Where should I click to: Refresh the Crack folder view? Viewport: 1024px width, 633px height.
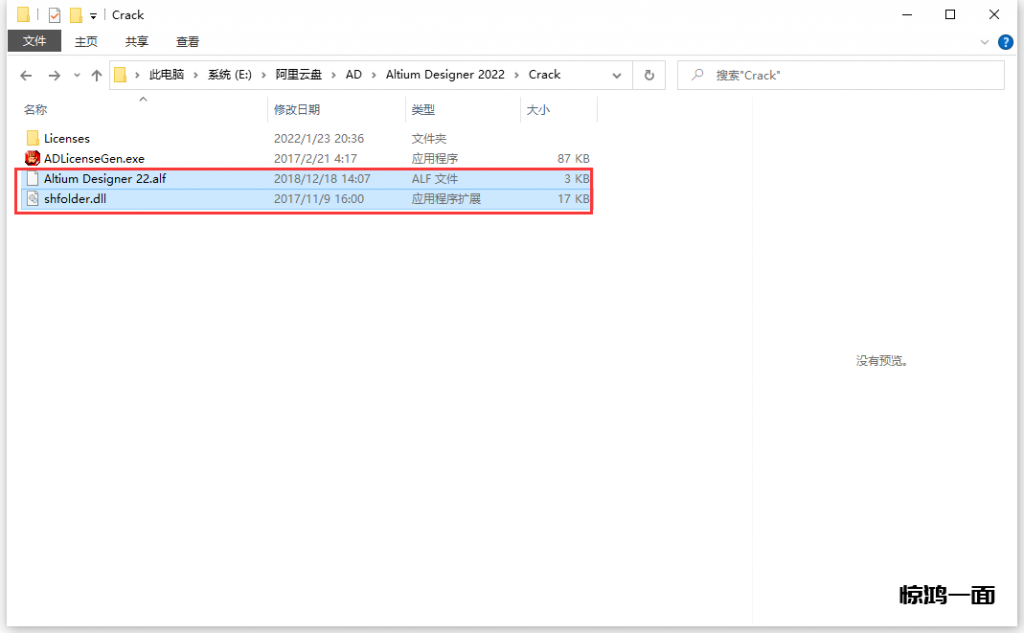click(649, 75)
